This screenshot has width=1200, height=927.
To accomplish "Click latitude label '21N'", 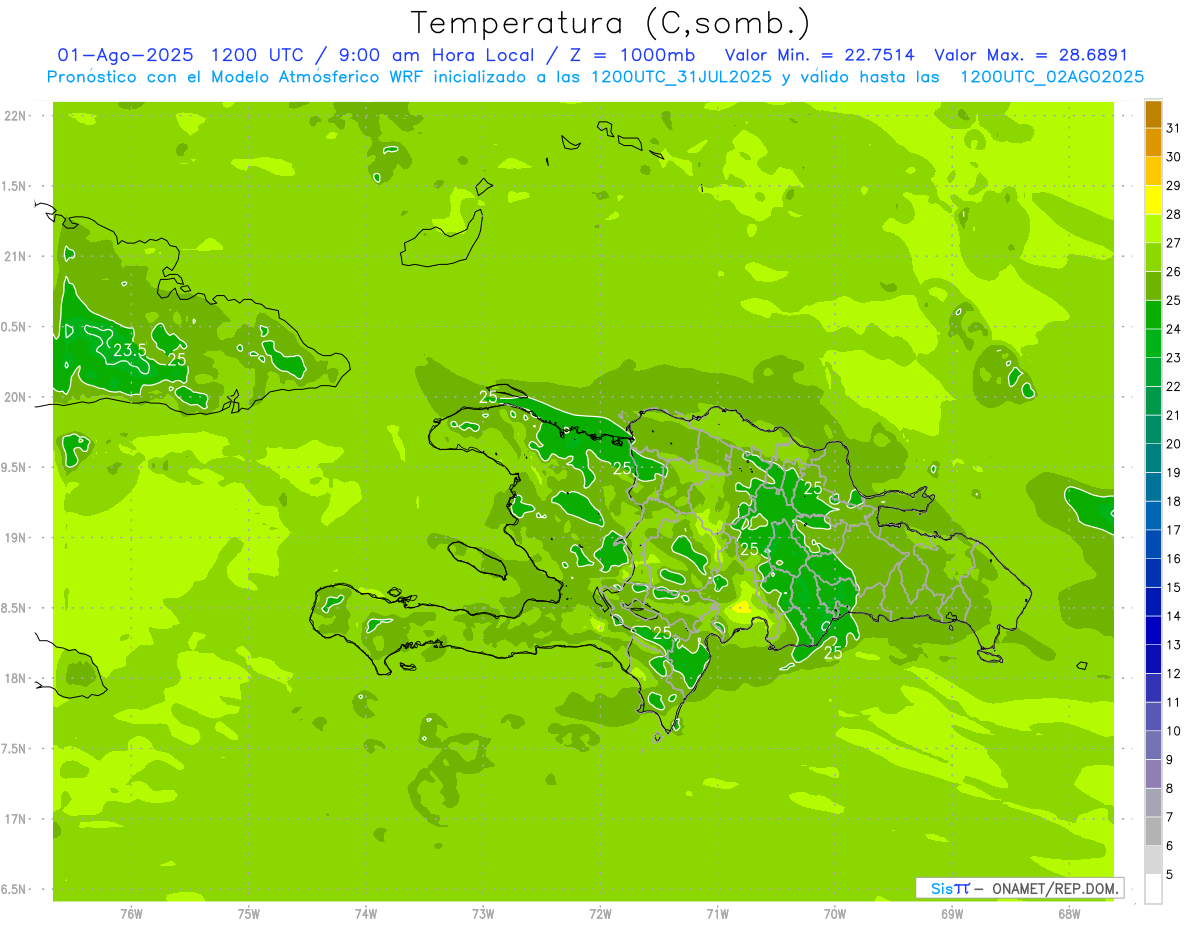I will coord(15,256).
